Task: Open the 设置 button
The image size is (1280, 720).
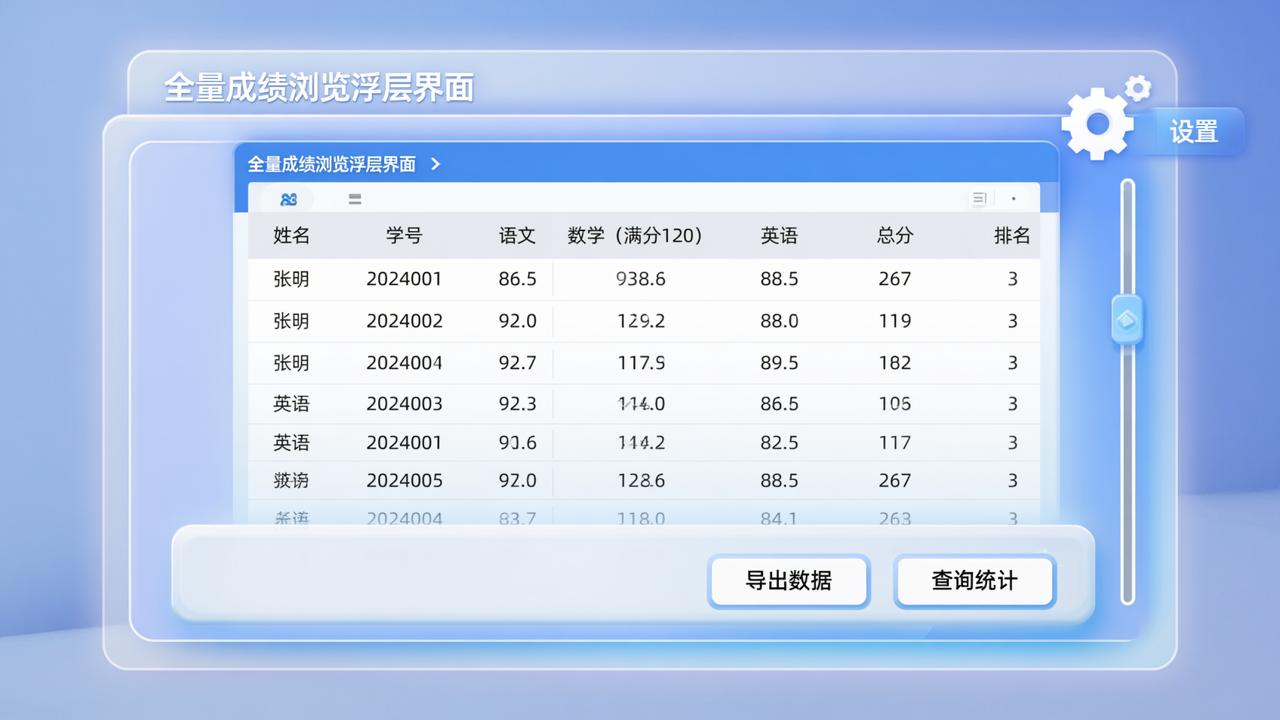Action: (1194, 132)
